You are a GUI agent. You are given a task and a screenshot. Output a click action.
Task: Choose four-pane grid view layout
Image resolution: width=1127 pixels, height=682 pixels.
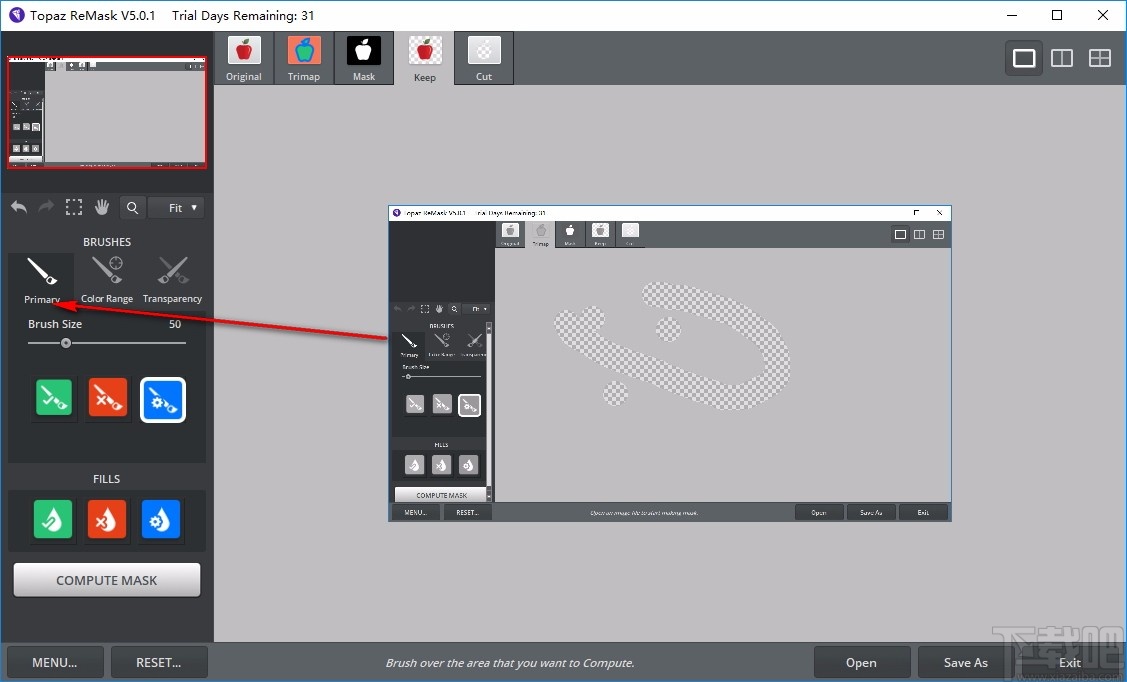[1100, 57]
